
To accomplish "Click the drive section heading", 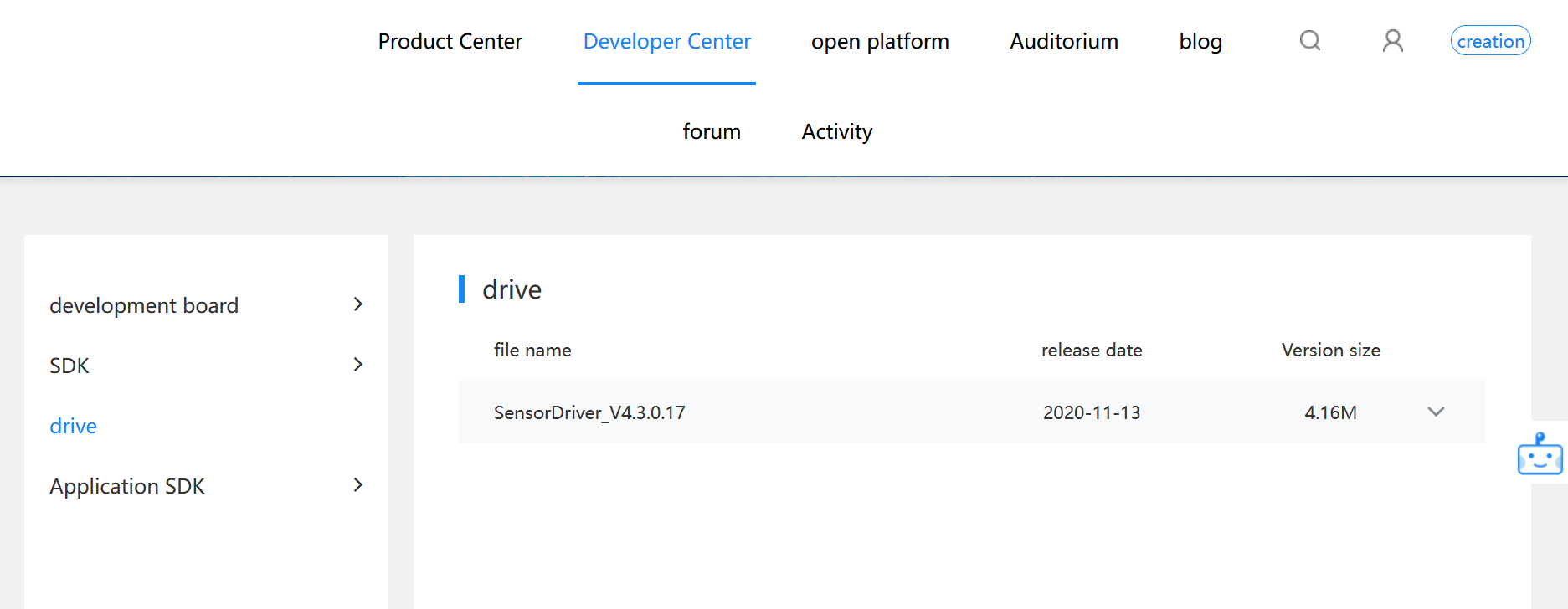I will coord(512,289).
